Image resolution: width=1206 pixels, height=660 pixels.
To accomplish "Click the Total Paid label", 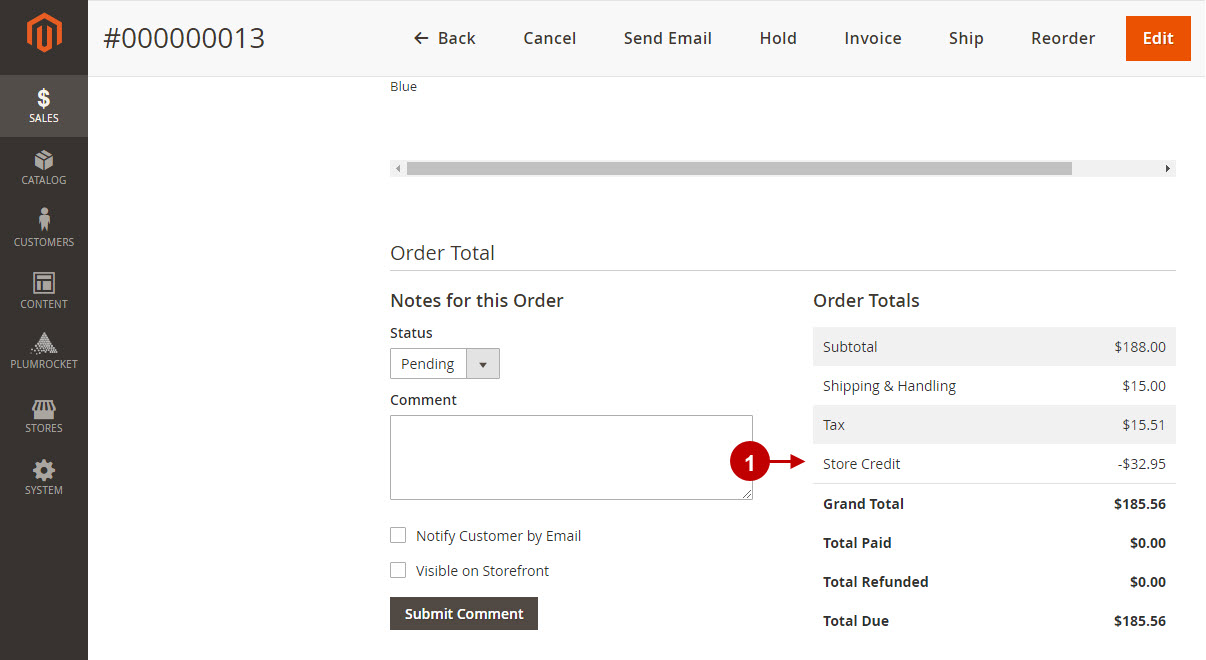I will click(857, 543).
